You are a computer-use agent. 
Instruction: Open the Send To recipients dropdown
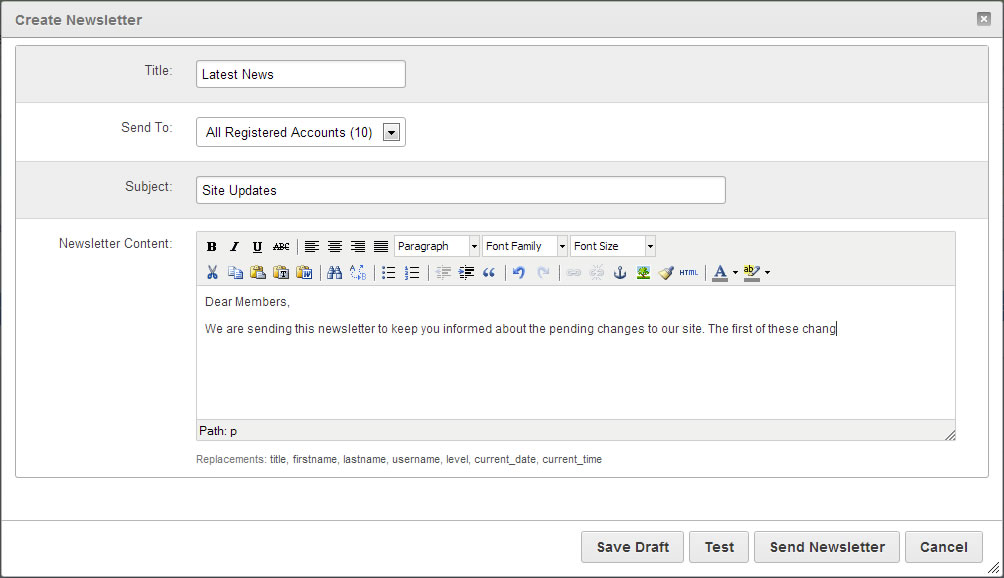(391, 132)
